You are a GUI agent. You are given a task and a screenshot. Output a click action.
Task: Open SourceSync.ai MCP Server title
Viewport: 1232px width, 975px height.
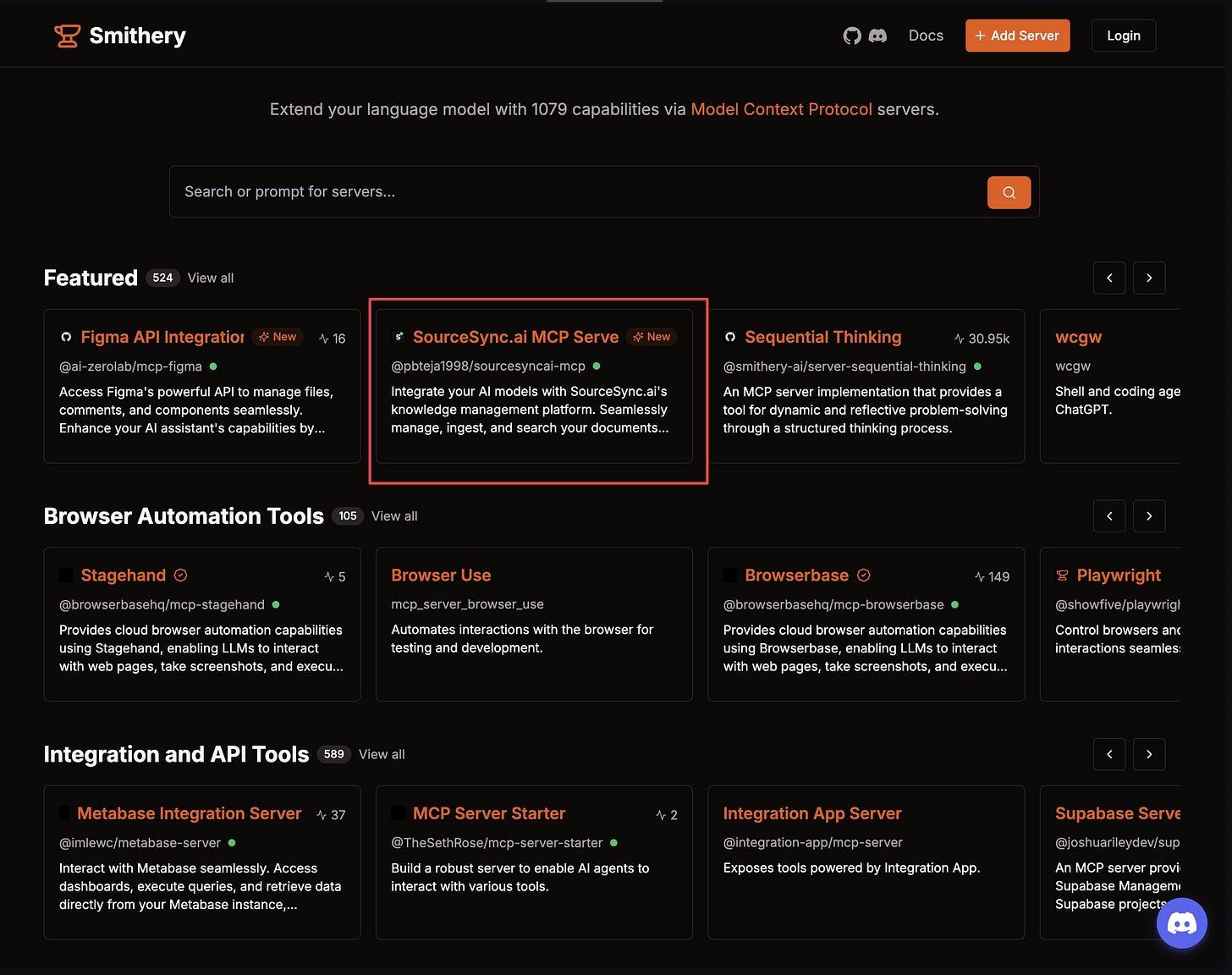[515, 337]
